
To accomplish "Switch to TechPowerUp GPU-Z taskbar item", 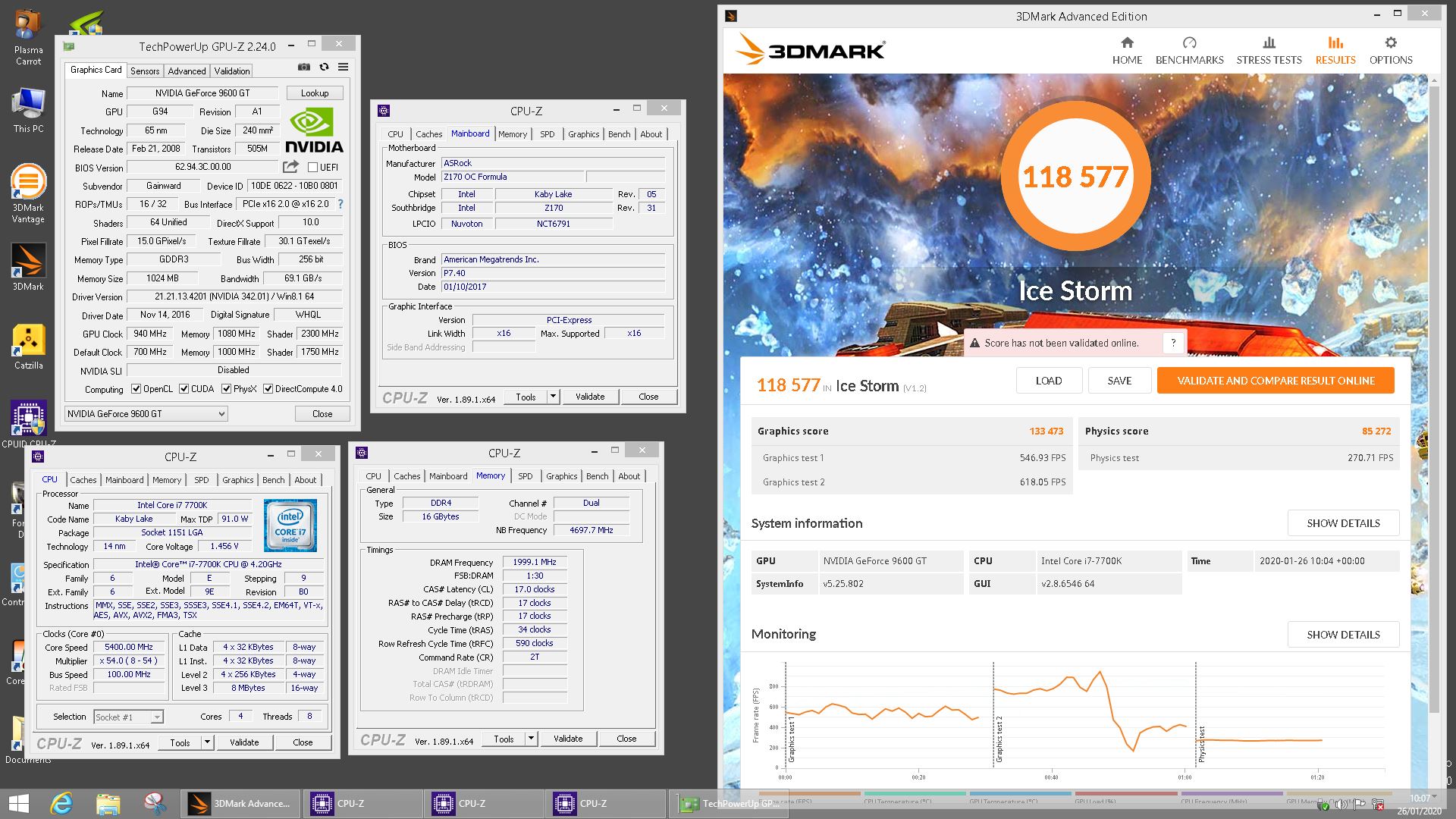I will tap(728, 804).
